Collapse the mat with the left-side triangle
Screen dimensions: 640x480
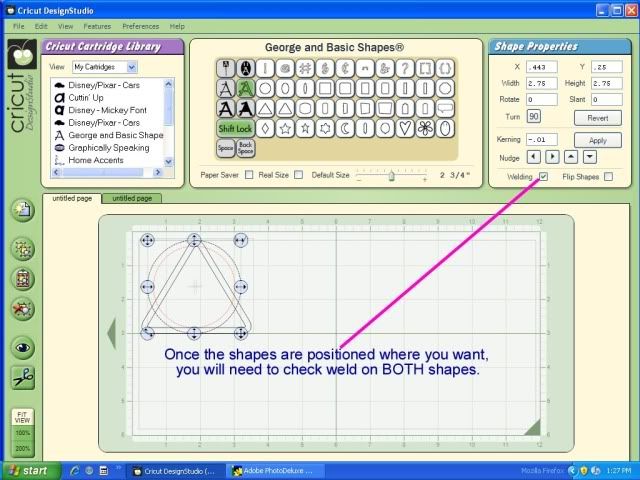tap(111, 334)
